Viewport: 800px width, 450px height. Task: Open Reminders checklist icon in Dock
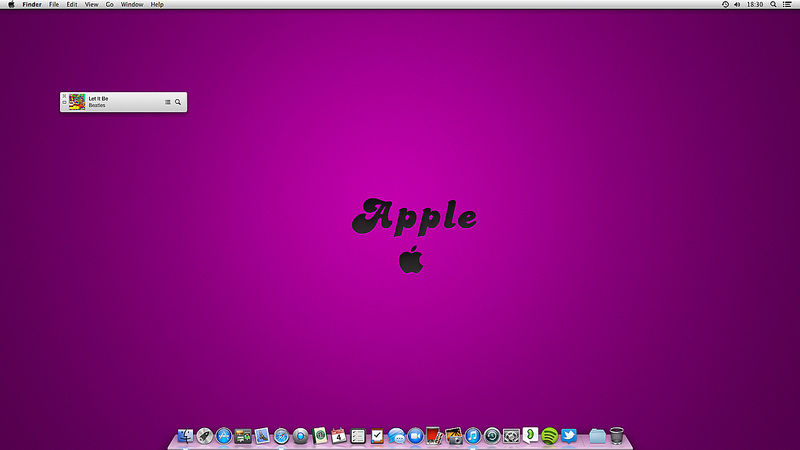(x=358, y=436)
